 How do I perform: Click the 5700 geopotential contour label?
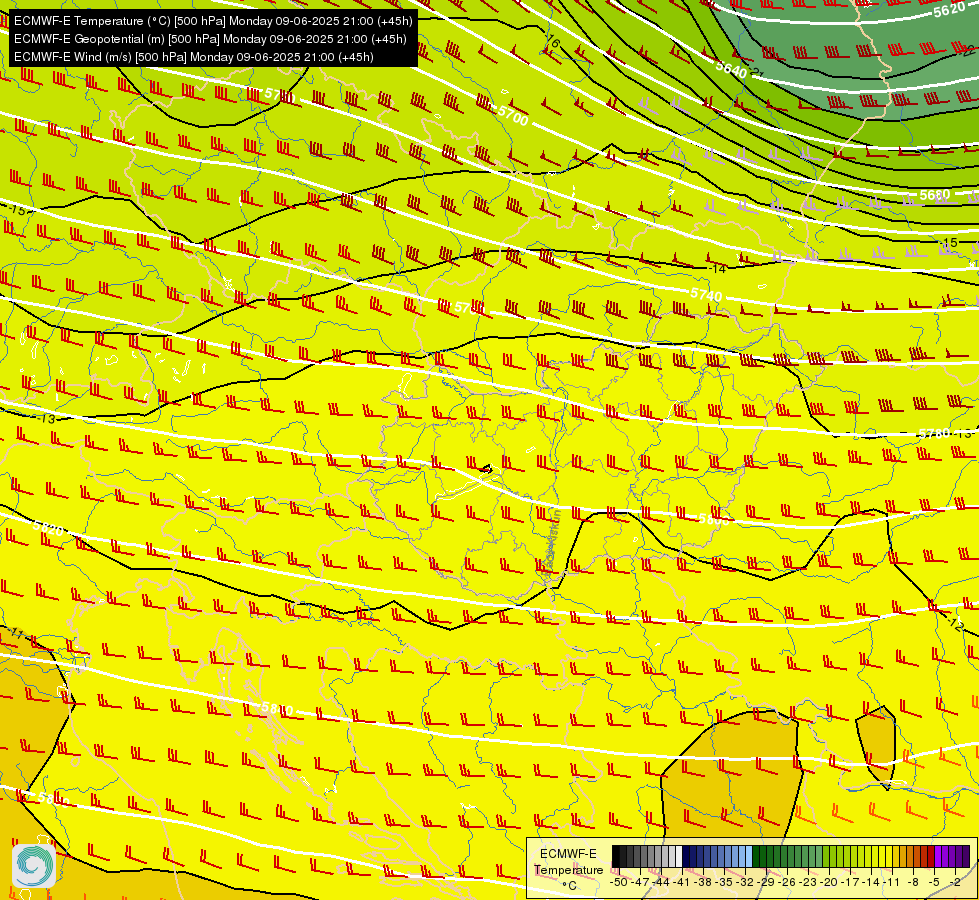point(513,116)
